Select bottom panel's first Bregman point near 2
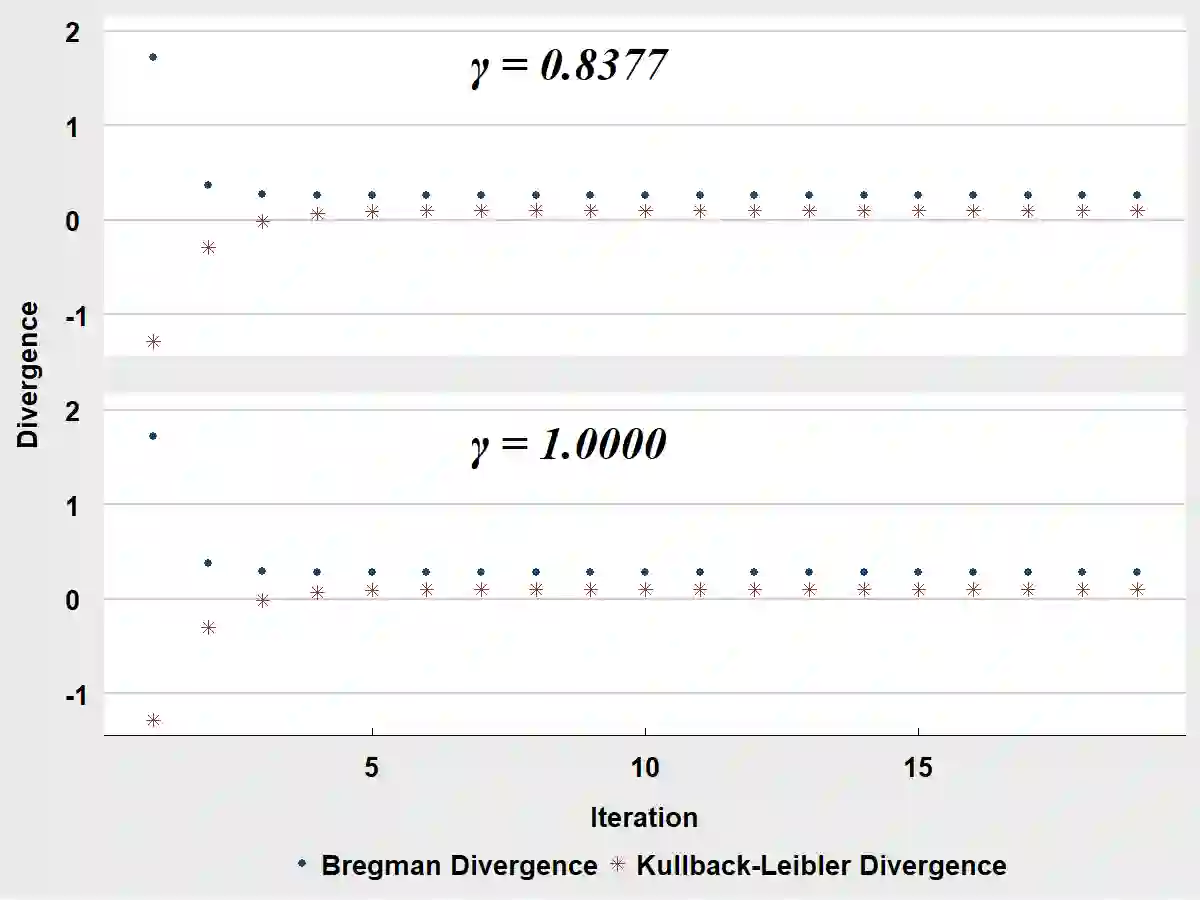Image resolution: width=1200 pixels, height=900 pixels. (x=153, y=436)
